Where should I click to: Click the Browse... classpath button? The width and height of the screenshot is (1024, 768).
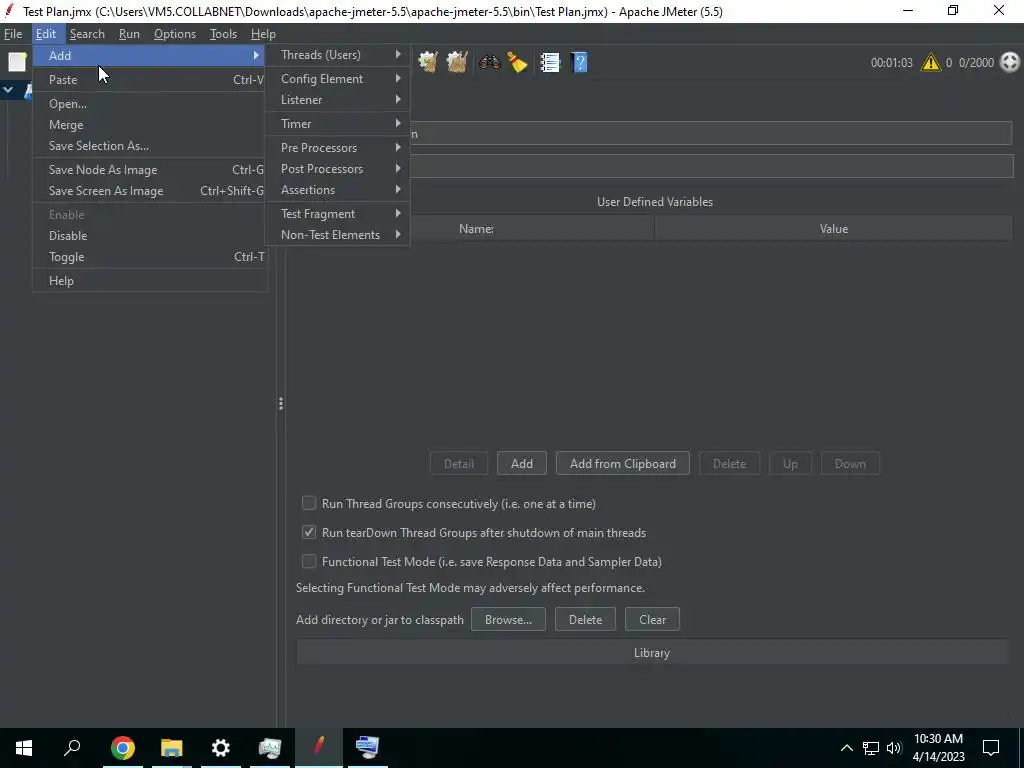(508, 619)
